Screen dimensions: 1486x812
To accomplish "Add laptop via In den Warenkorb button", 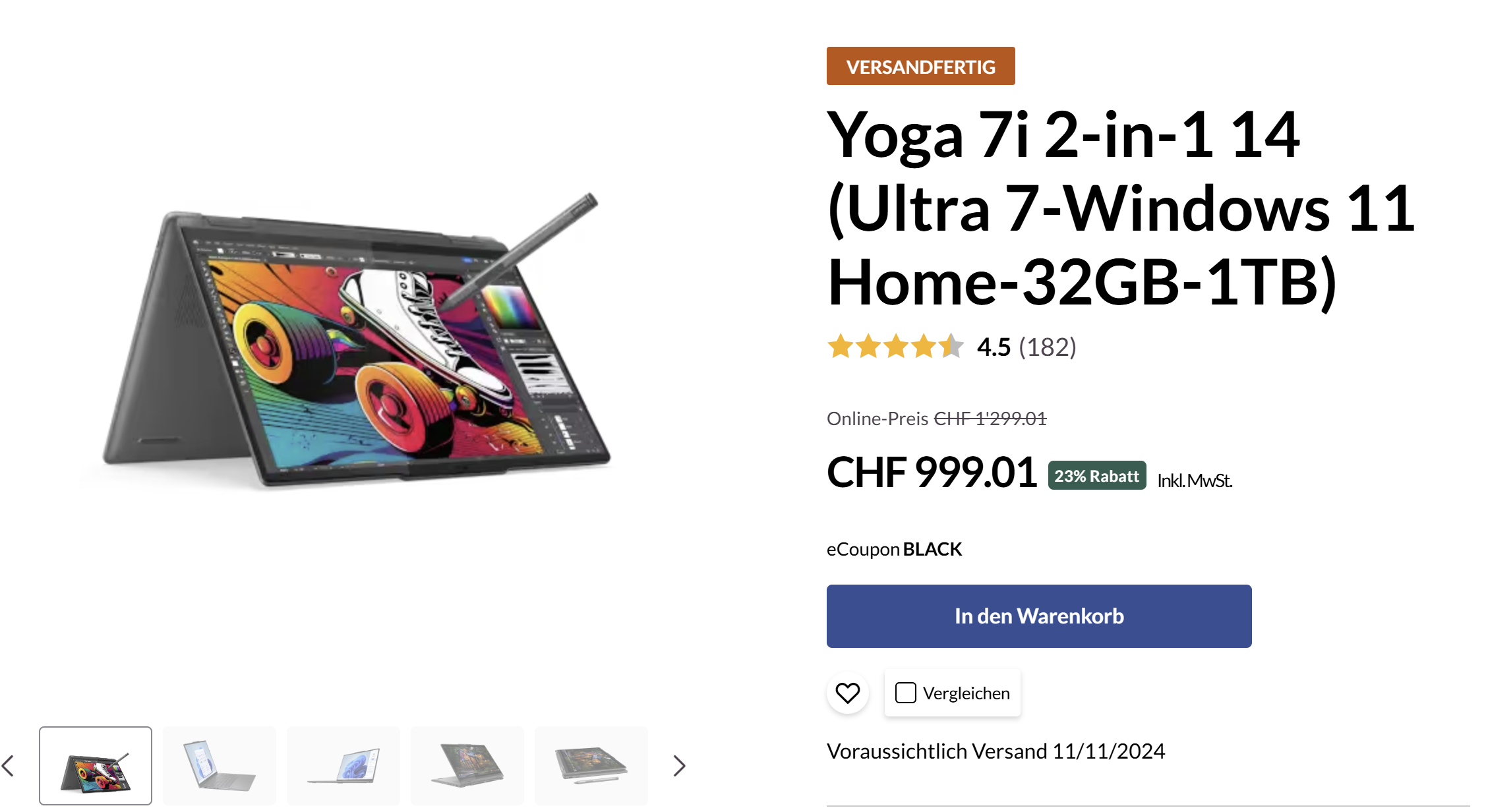I will 1039,616.
